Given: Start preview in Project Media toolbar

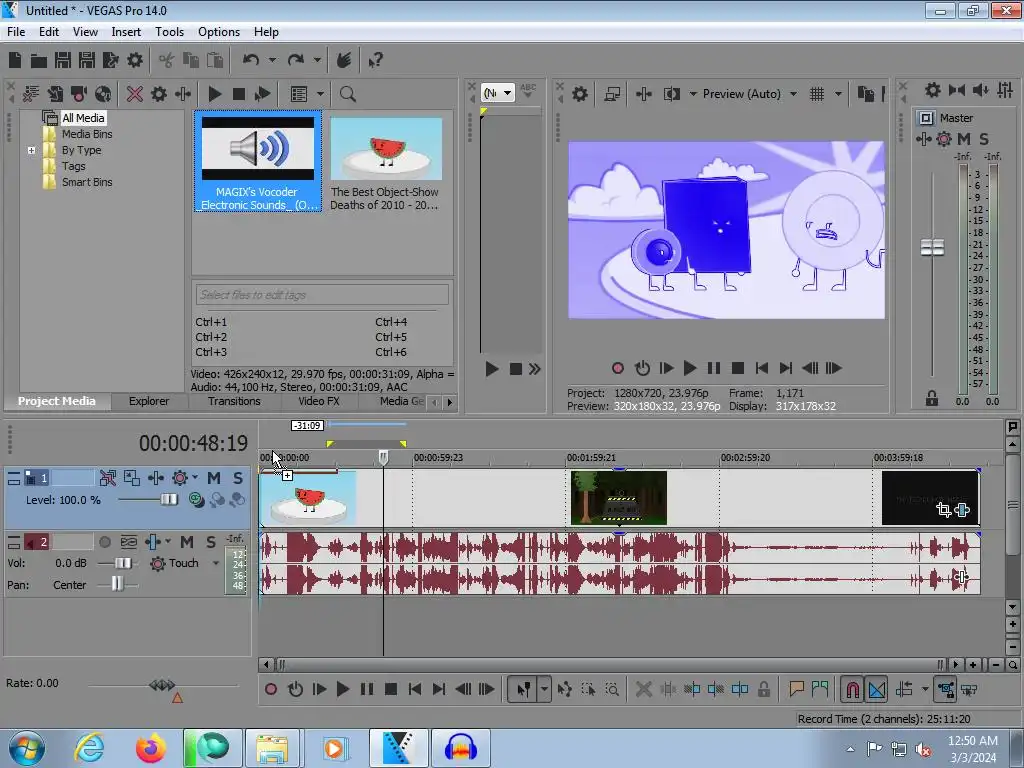Looking at the screenshot, I should (x=214, y=94).
